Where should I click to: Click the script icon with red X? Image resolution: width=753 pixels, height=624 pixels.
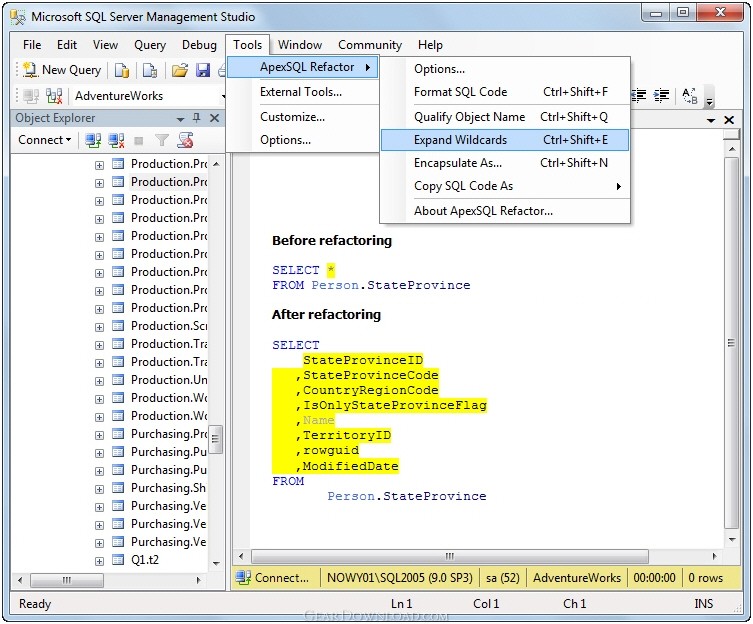(x=185, y=140)
